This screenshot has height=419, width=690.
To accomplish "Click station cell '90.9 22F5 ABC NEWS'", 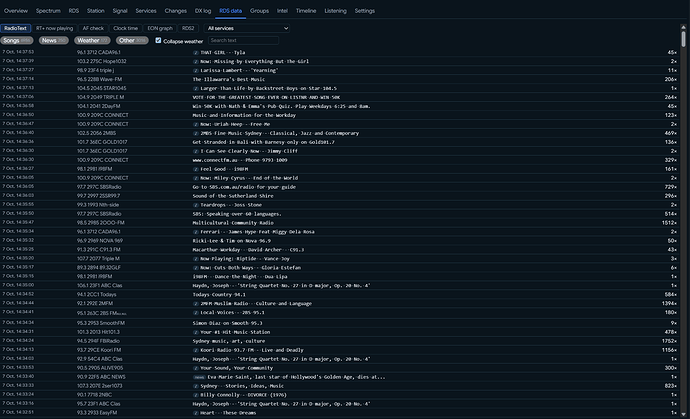I will [x=101, y=377].
